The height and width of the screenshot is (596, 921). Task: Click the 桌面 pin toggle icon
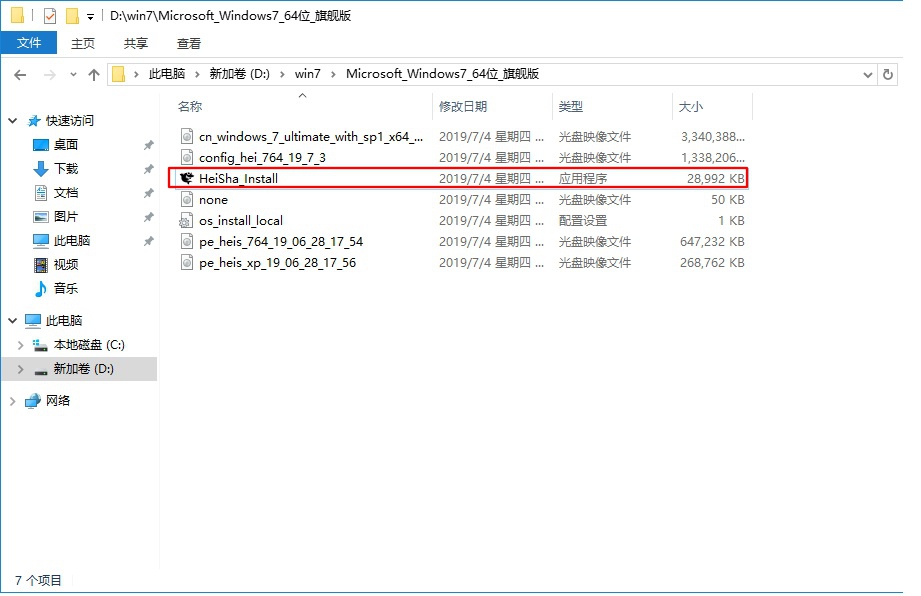point(148,144)
